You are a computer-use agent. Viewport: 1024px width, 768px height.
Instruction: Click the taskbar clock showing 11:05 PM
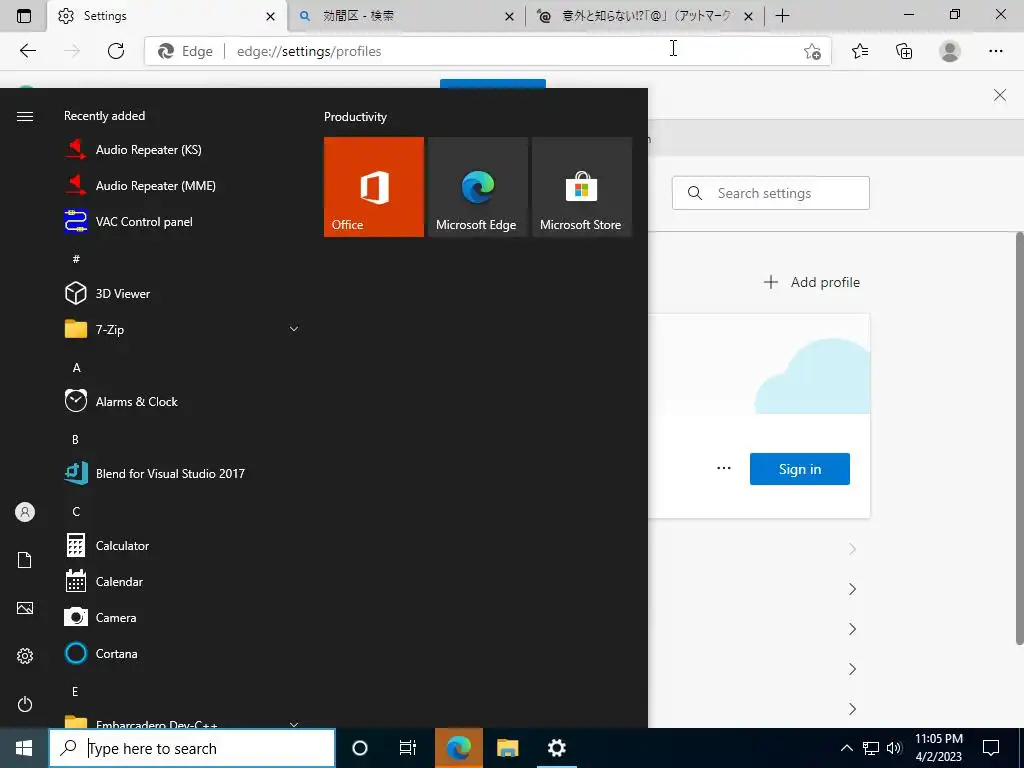pyautogui.click(x=938, y=748)
